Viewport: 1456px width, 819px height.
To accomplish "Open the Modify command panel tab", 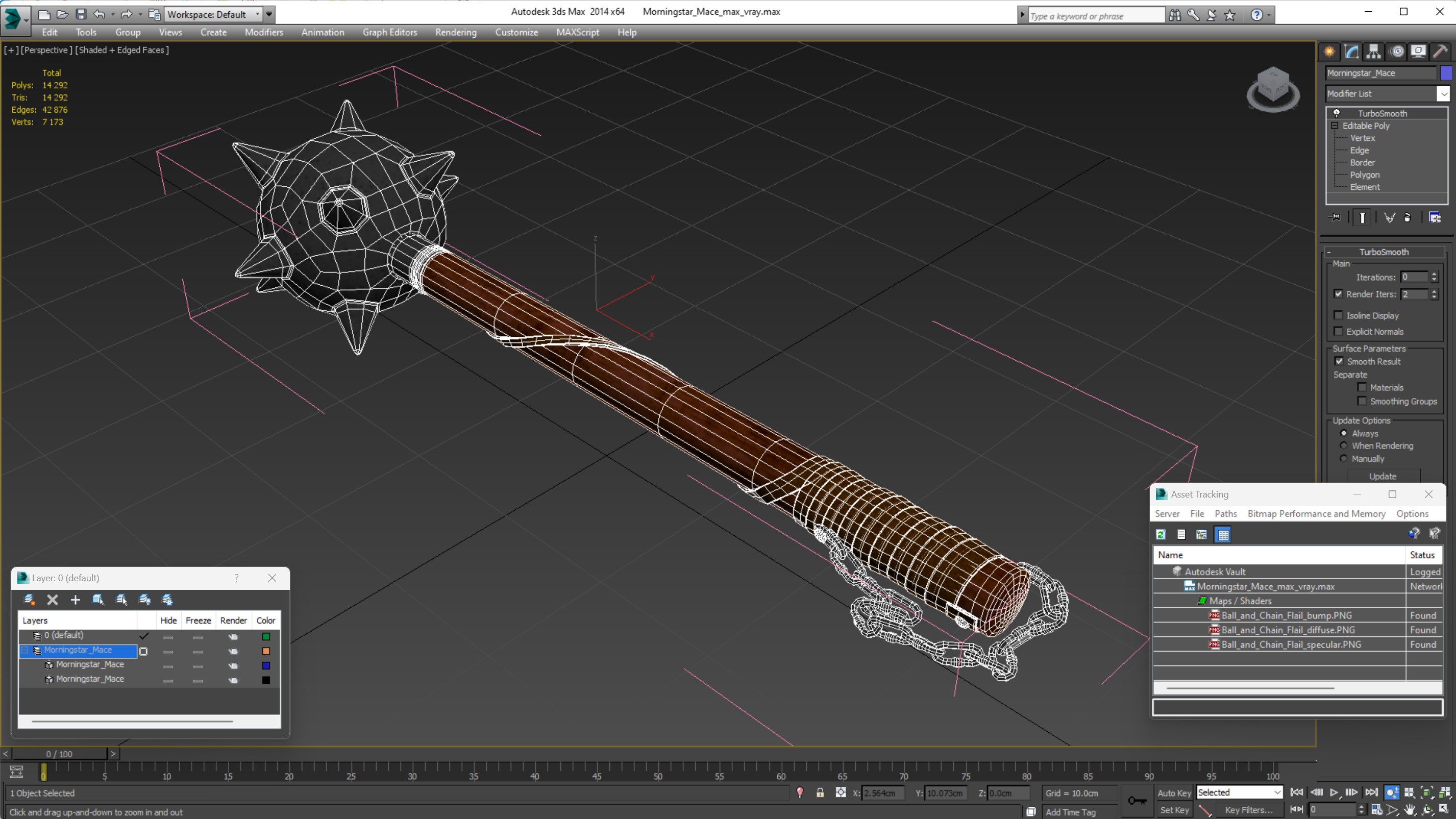I will point(1351,52).
